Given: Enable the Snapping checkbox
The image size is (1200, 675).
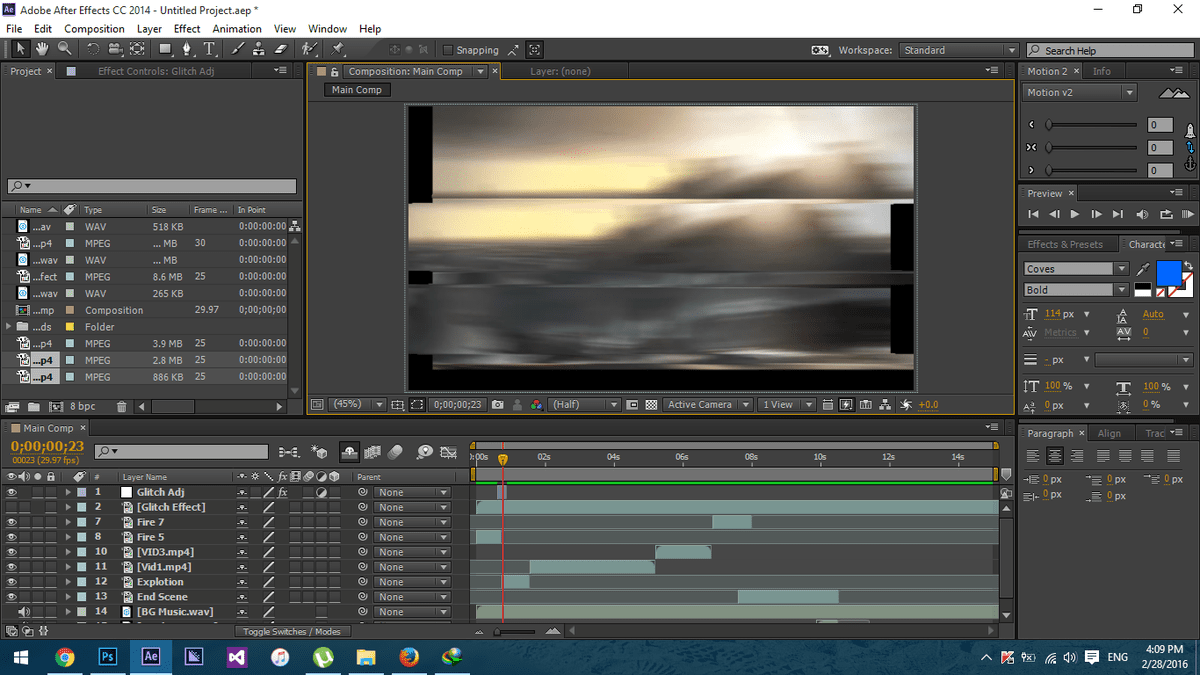Looking at the screenshot, I should coord(447,50).
